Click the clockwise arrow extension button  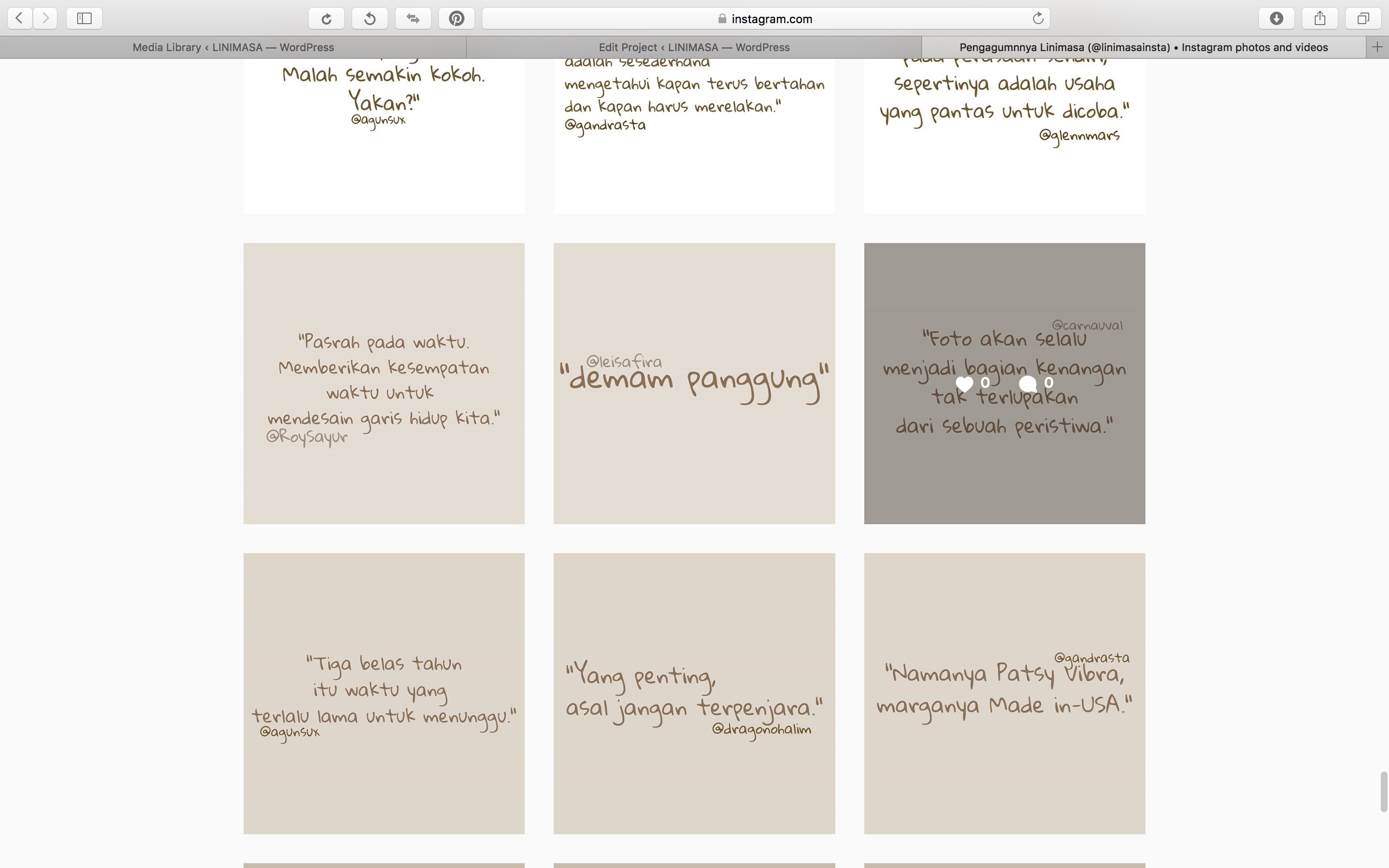pyautogui.click(x=326, y=18)
